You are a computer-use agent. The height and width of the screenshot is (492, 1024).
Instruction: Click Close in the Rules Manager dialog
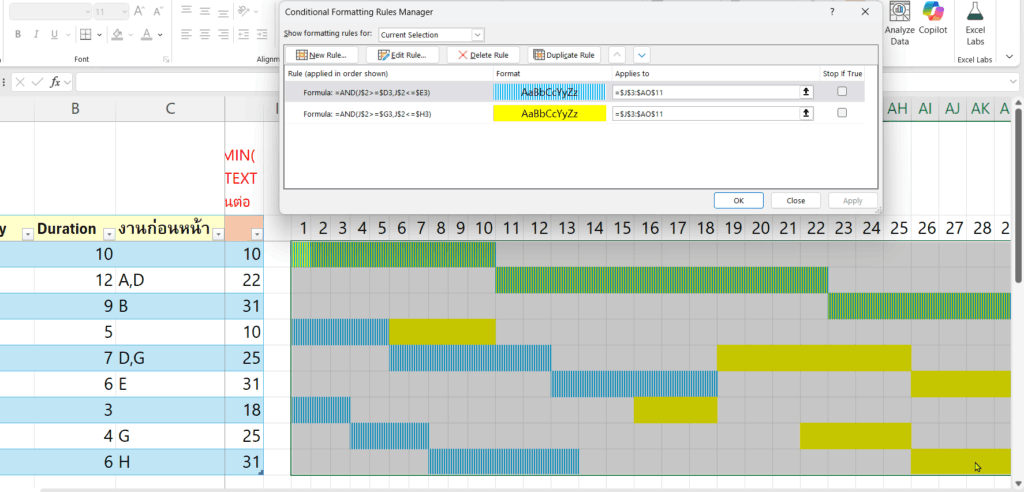[x=795, y=201]
